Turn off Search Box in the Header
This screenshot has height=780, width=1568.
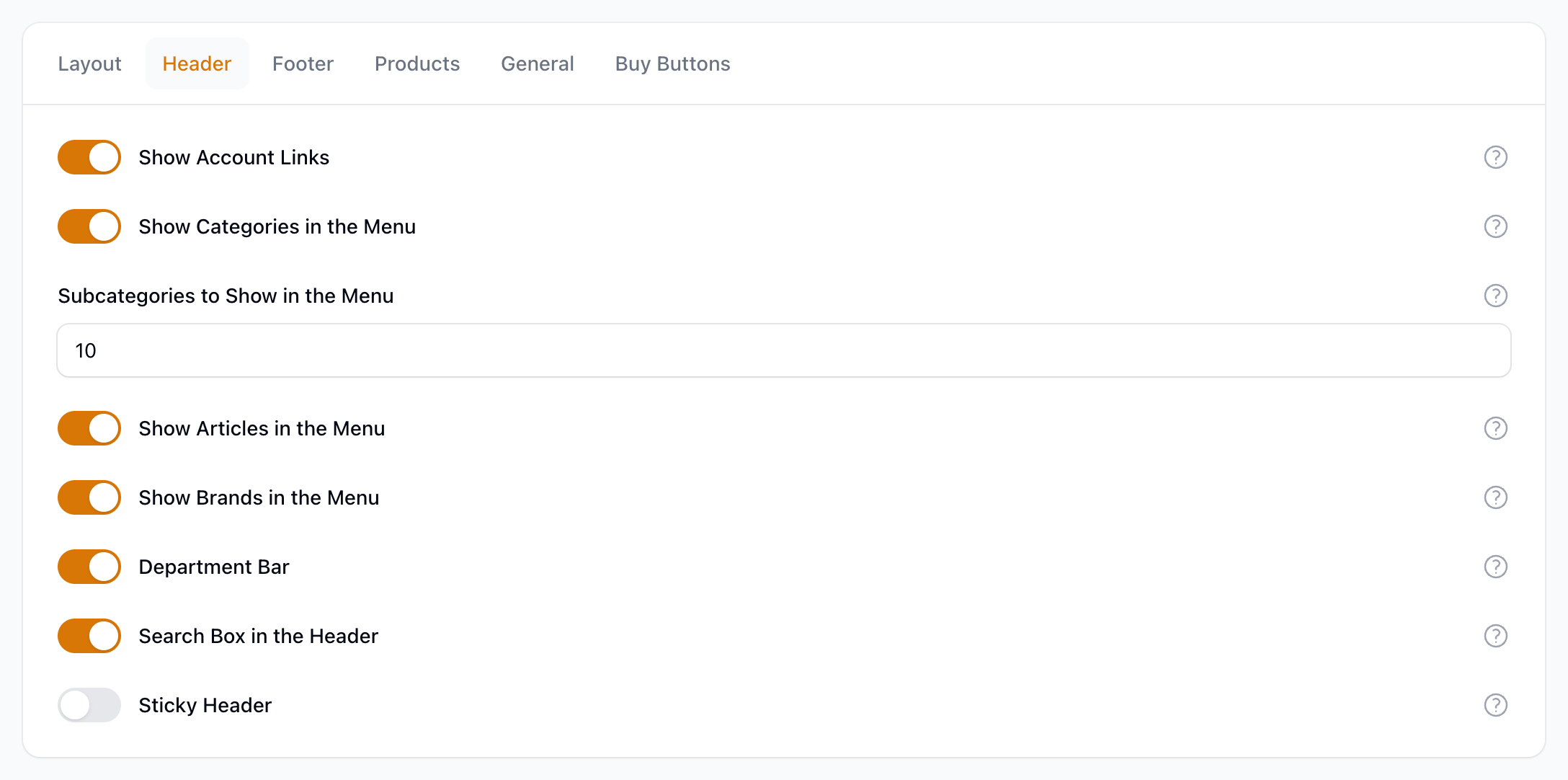89,636
